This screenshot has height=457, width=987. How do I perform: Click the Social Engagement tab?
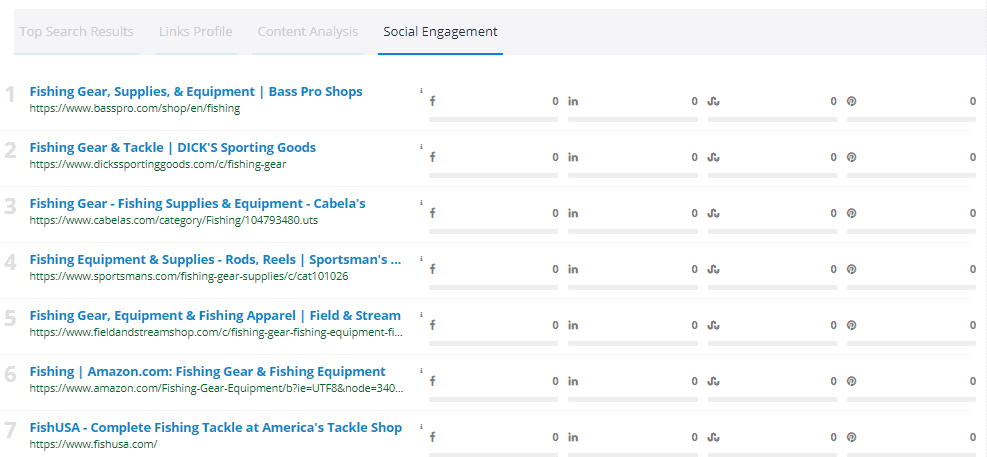[440, 31]
